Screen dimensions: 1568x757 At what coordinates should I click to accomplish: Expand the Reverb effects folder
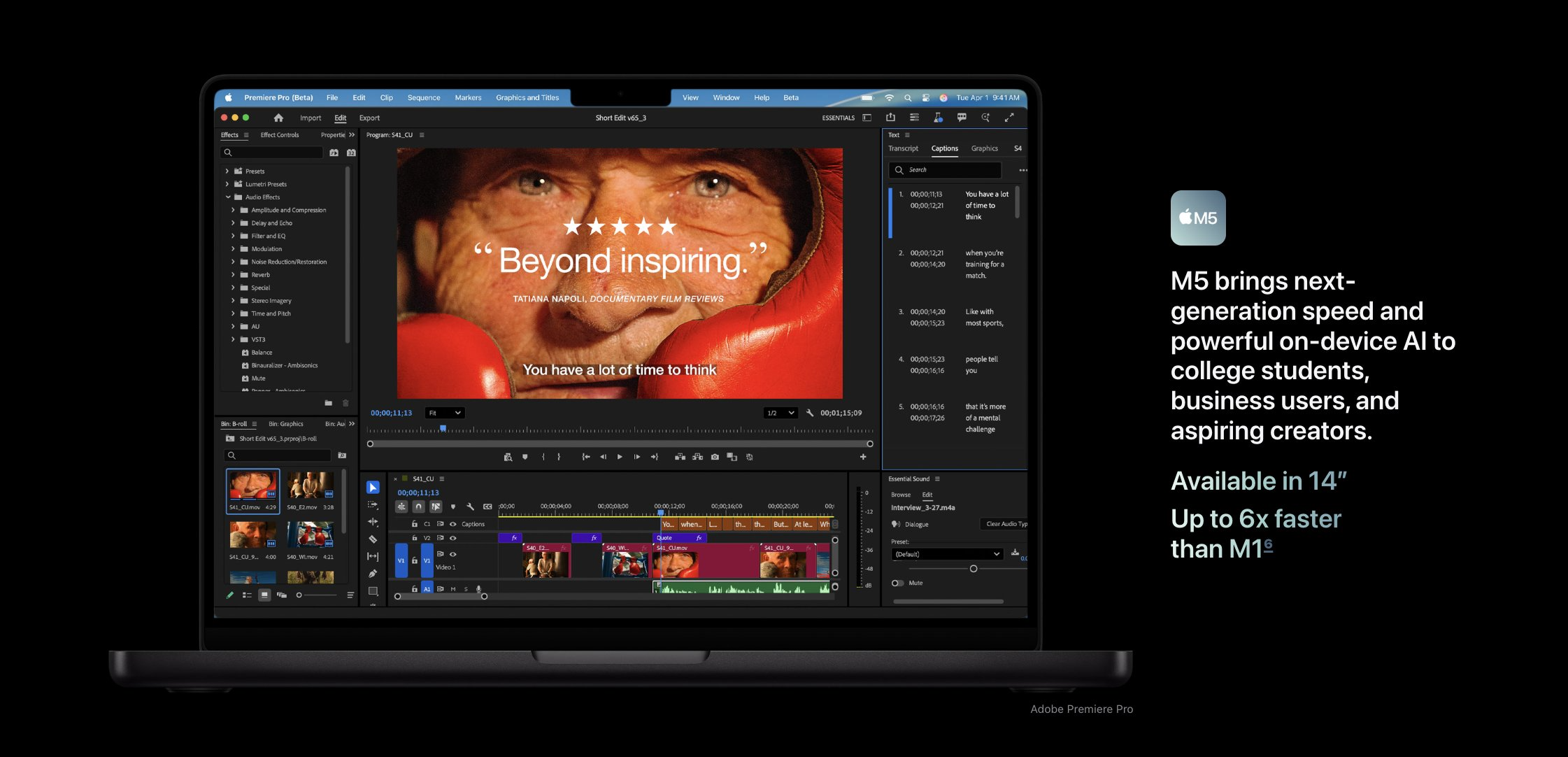(233, 275)
